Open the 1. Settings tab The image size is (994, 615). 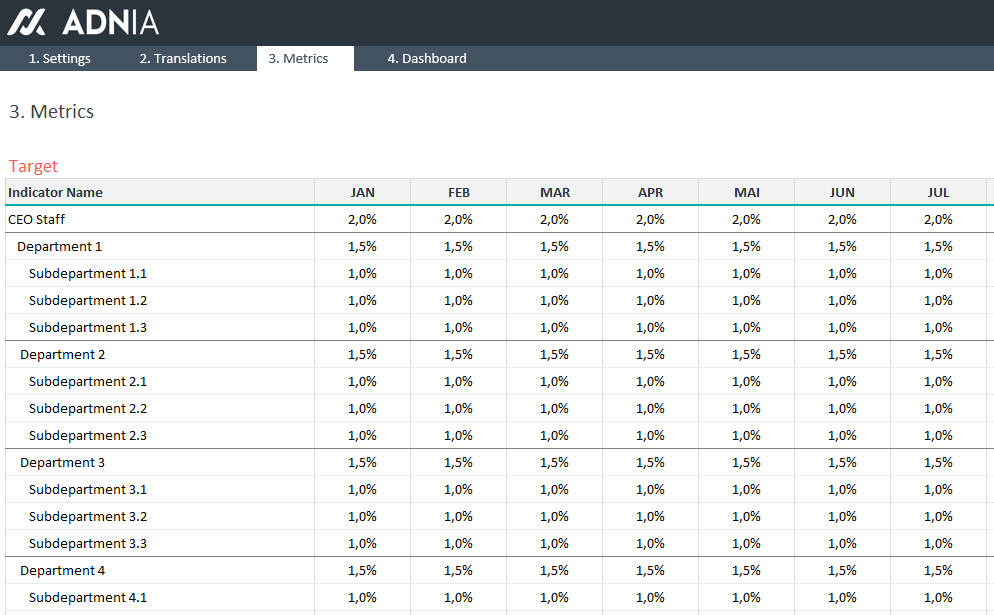60,58
